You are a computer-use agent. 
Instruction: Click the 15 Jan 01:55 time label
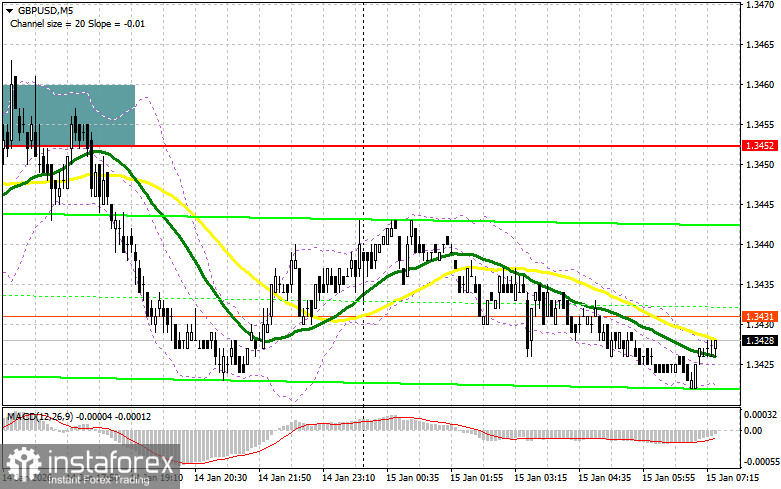[x=477, y=478]
